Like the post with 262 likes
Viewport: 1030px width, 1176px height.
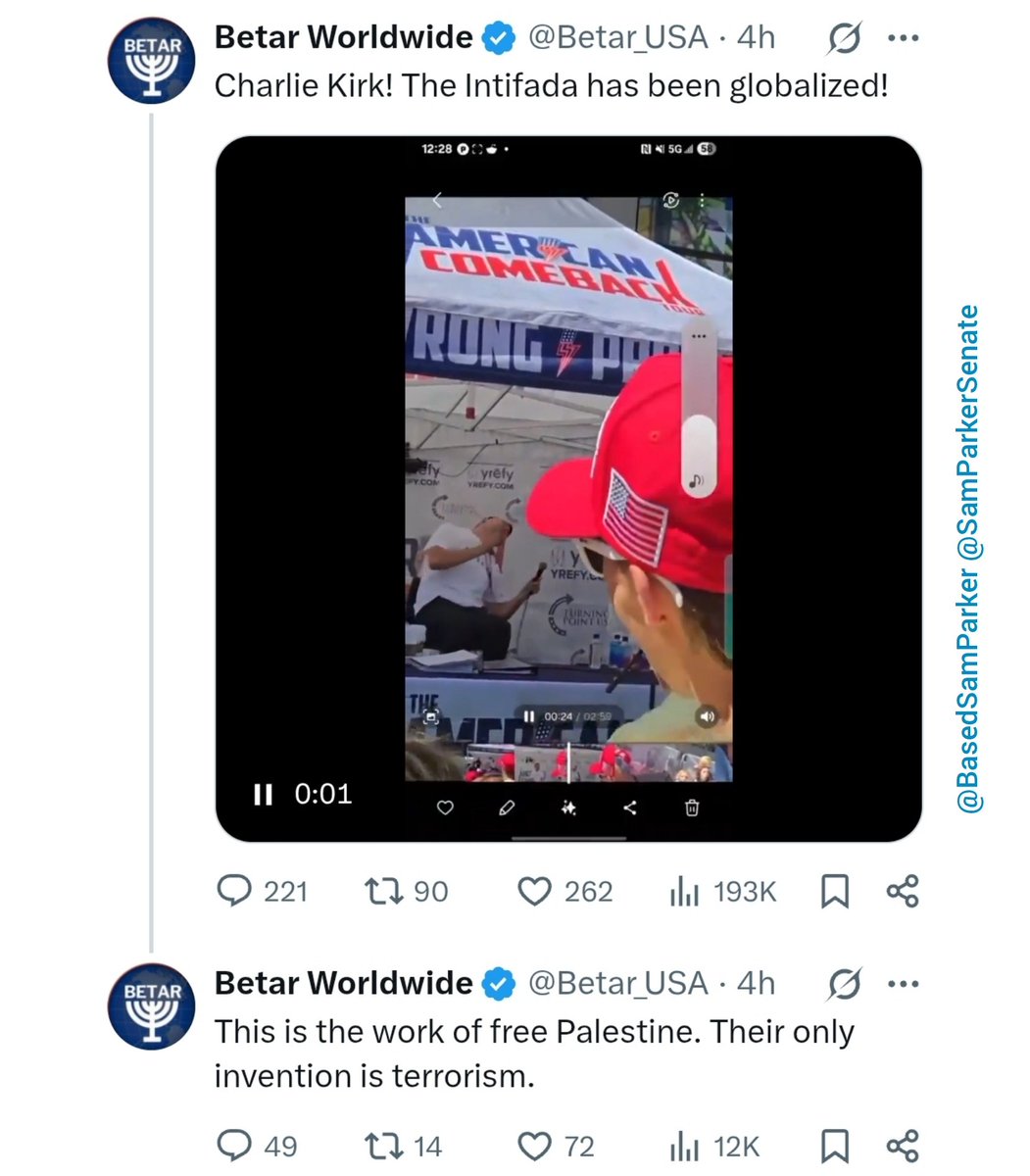[x=564, y=892]
